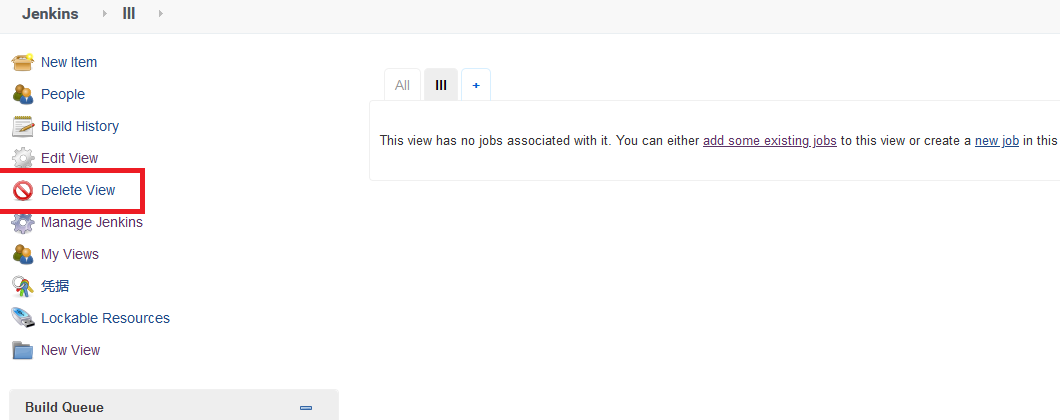Image resolution: width=1060 pixels, height=420 pixels.
Task: Click the Build History notepad icon
Action: (22, 126)
